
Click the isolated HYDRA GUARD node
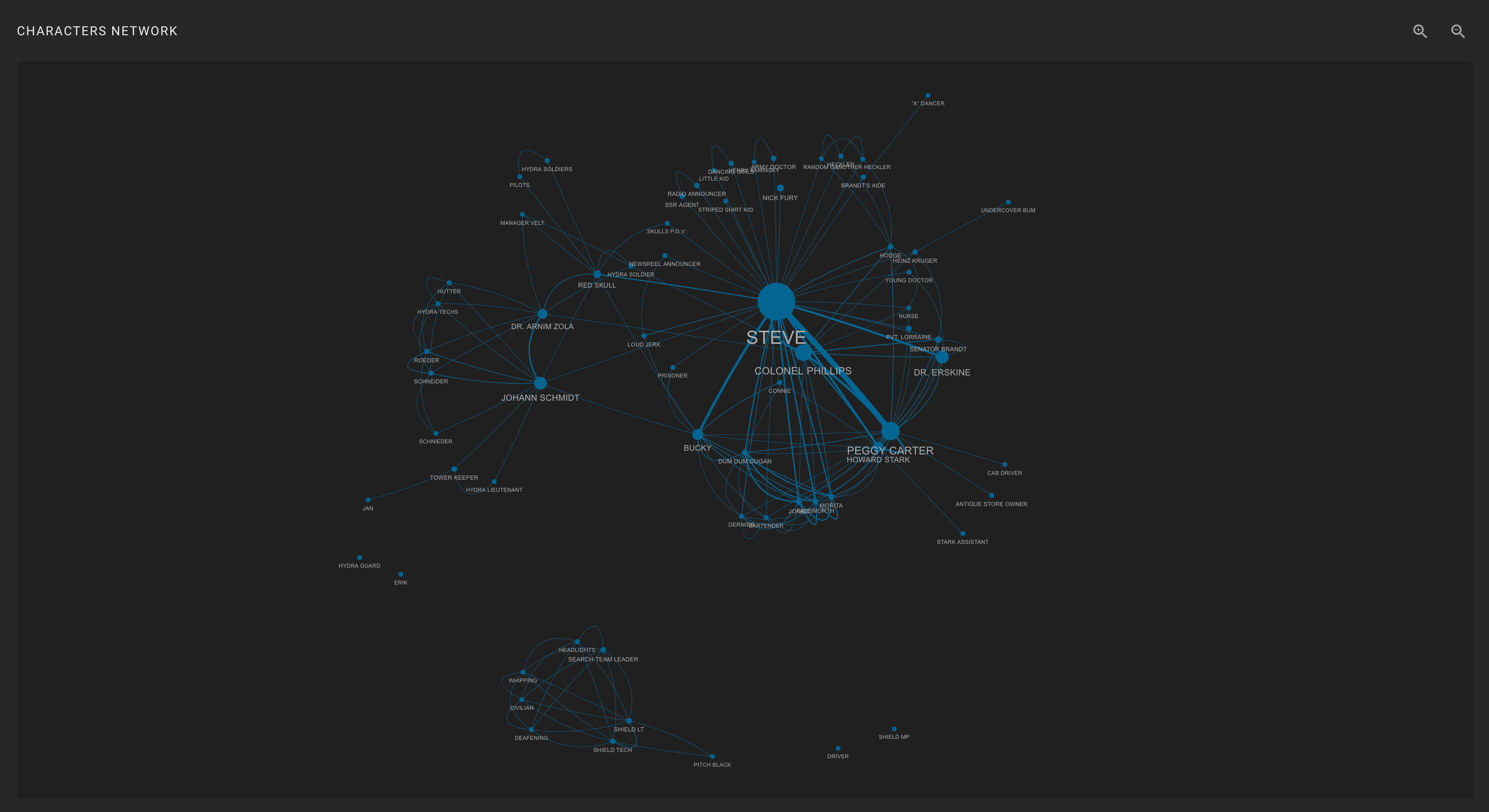[359, 558]
